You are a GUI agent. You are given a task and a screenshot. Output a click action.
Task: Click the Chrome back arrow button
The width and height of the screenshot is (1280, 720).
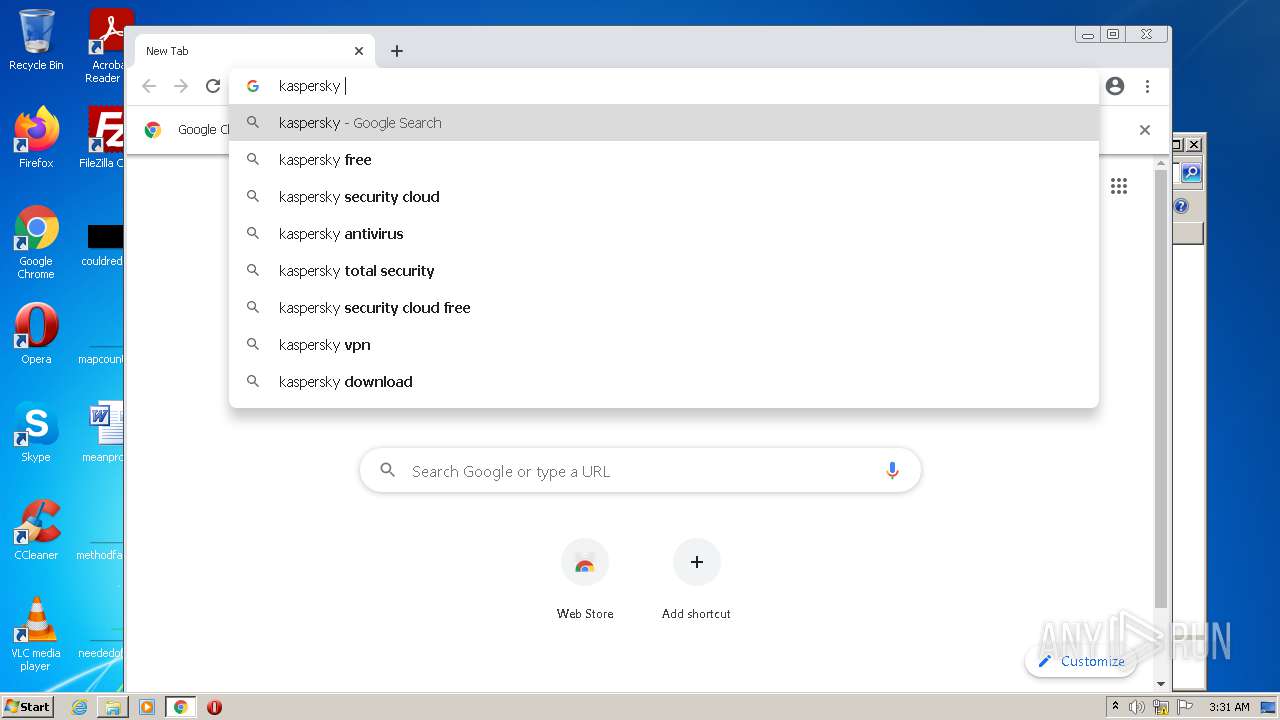(149, 86)
